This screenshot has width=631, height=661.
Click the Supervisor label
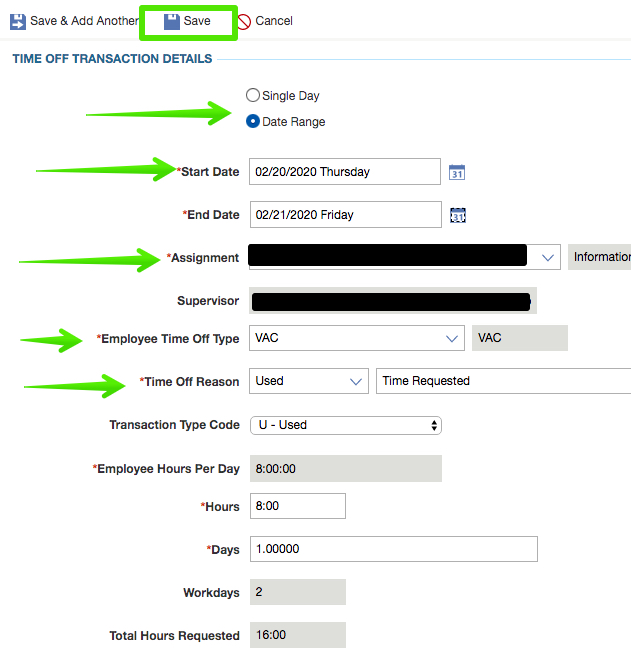pos(208,301)
